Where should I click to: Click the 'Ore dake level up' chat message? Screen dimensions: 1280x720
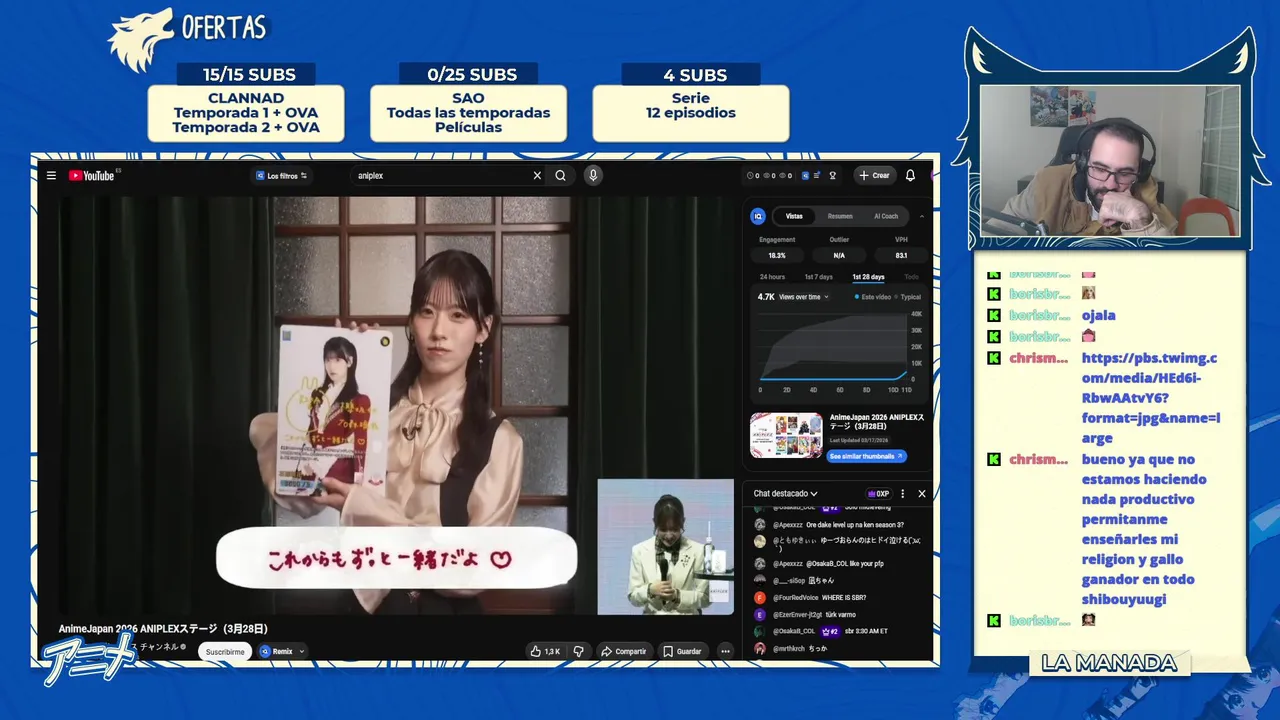click(855, 524)
